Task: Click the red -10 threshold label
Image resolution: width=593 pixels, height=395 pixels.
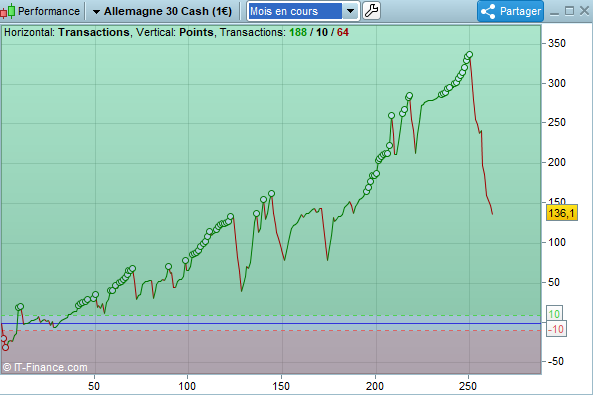Action: tap(556, 329)
